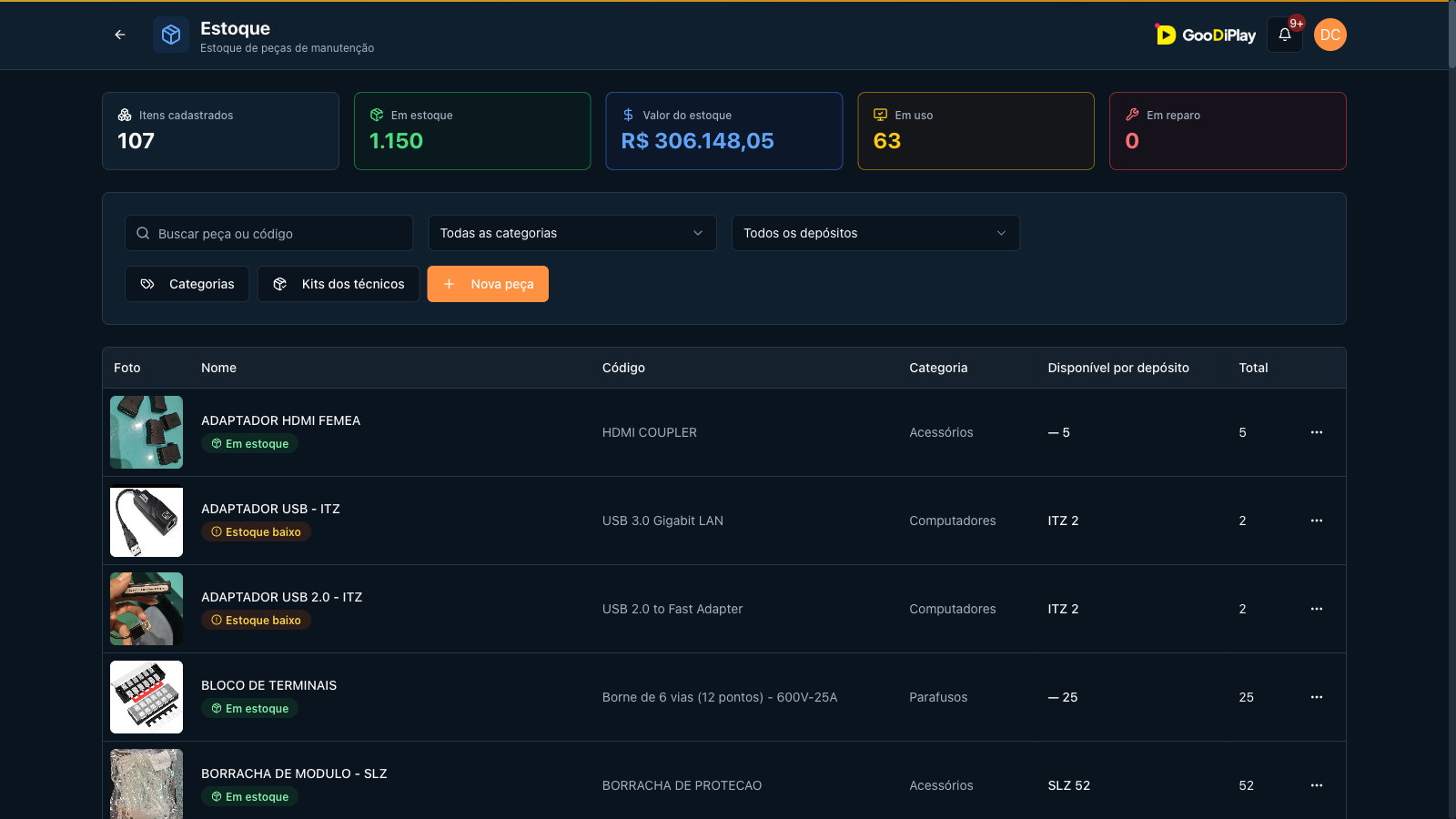1456x819 pixels.
Task: Open the ADAPTADOR USB 2.0 - ITZ photo
Action: pyautogui.click(x=147, y=609)
